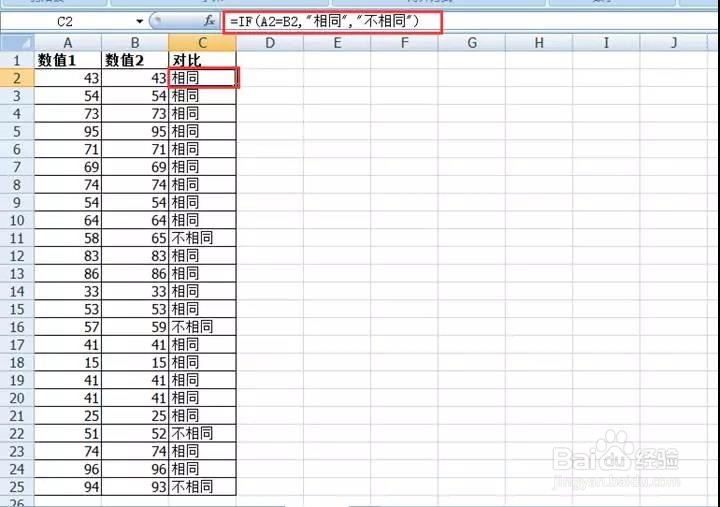The image size is (720, 507).
Task: Select column F header
Action: [x=404, y=43]
